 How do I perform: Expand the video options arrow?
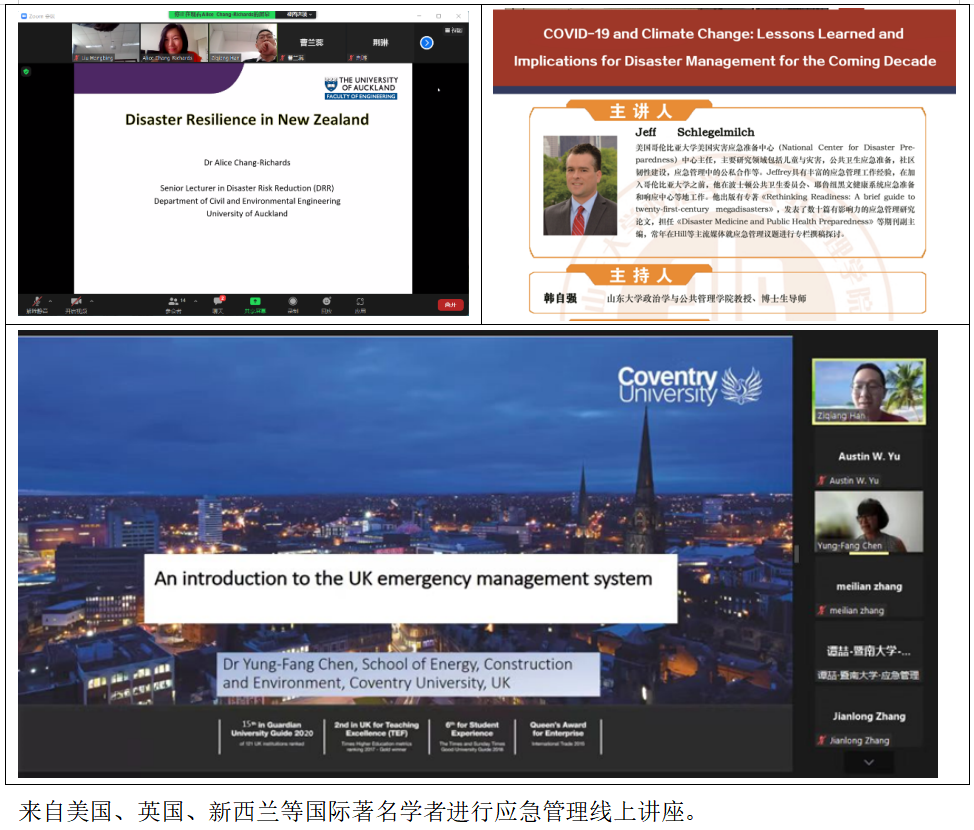(92, 301)
